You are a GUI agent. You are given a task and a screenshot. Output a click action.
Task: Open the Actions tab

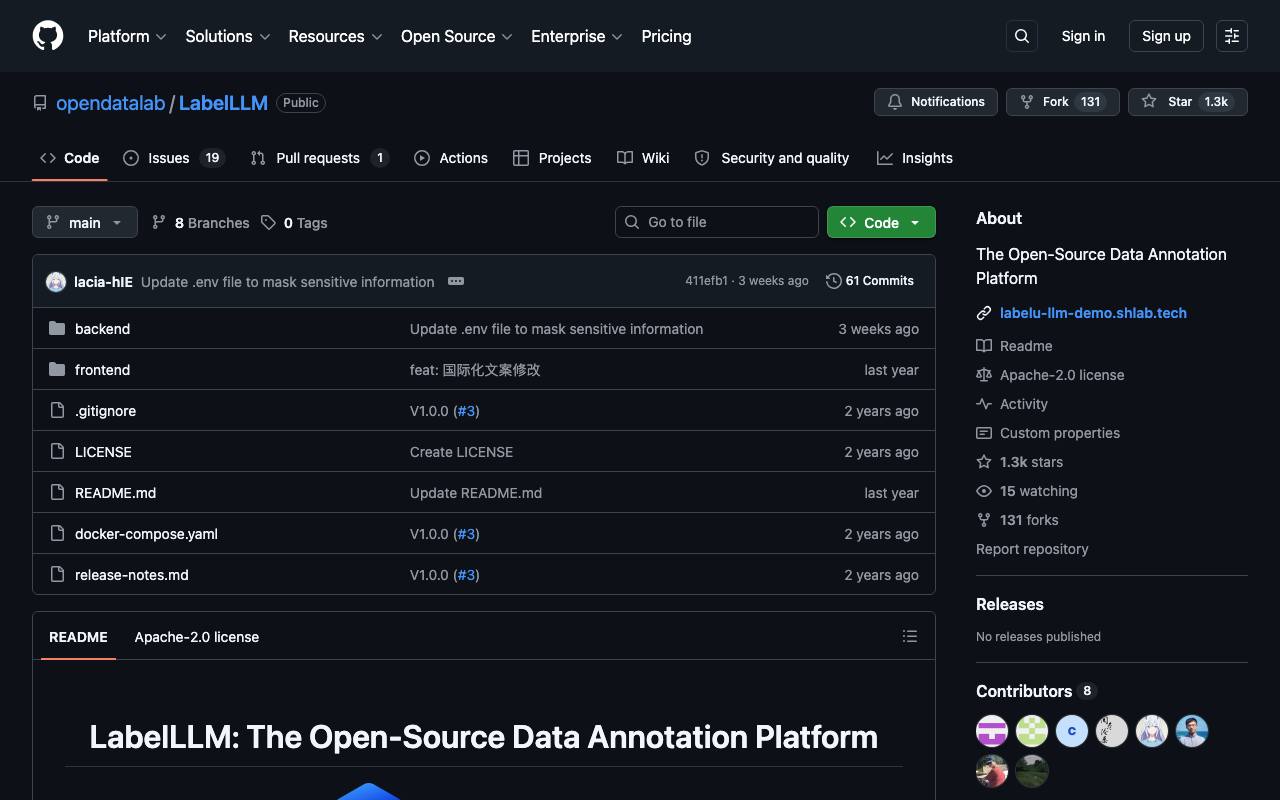tap(451, 158)
